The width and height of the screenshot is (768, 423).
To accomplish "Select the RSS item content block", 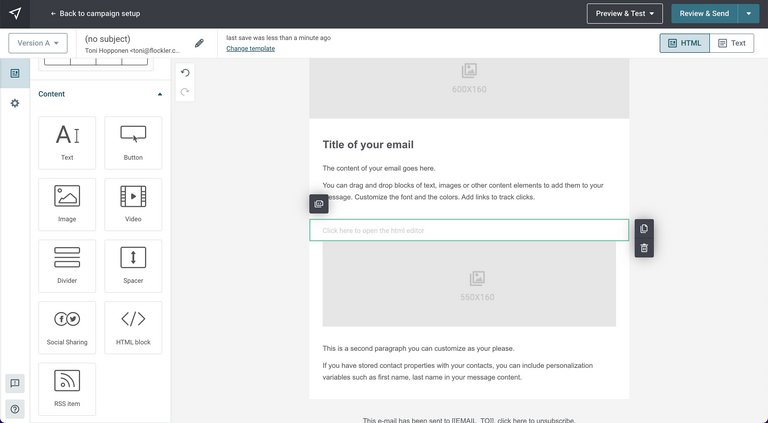I will click(x=67, y=389).
